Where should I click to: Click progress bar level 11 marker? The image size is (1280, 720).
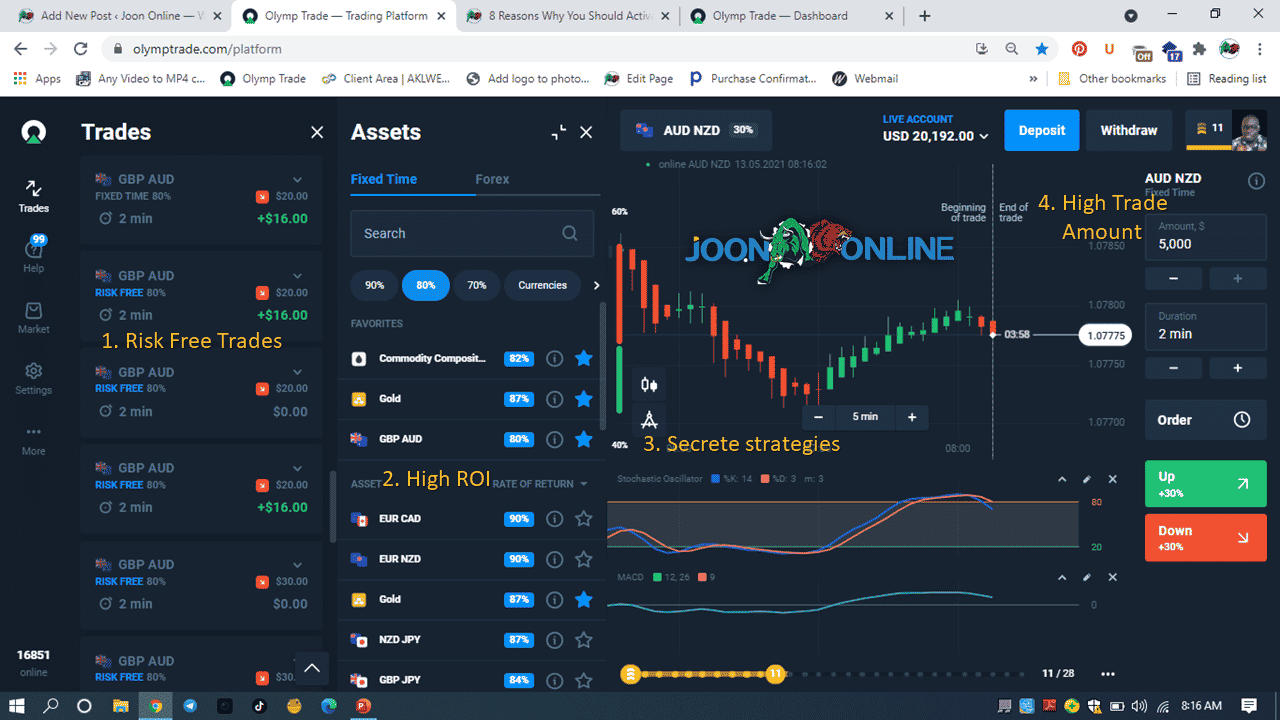pos(775,674)
